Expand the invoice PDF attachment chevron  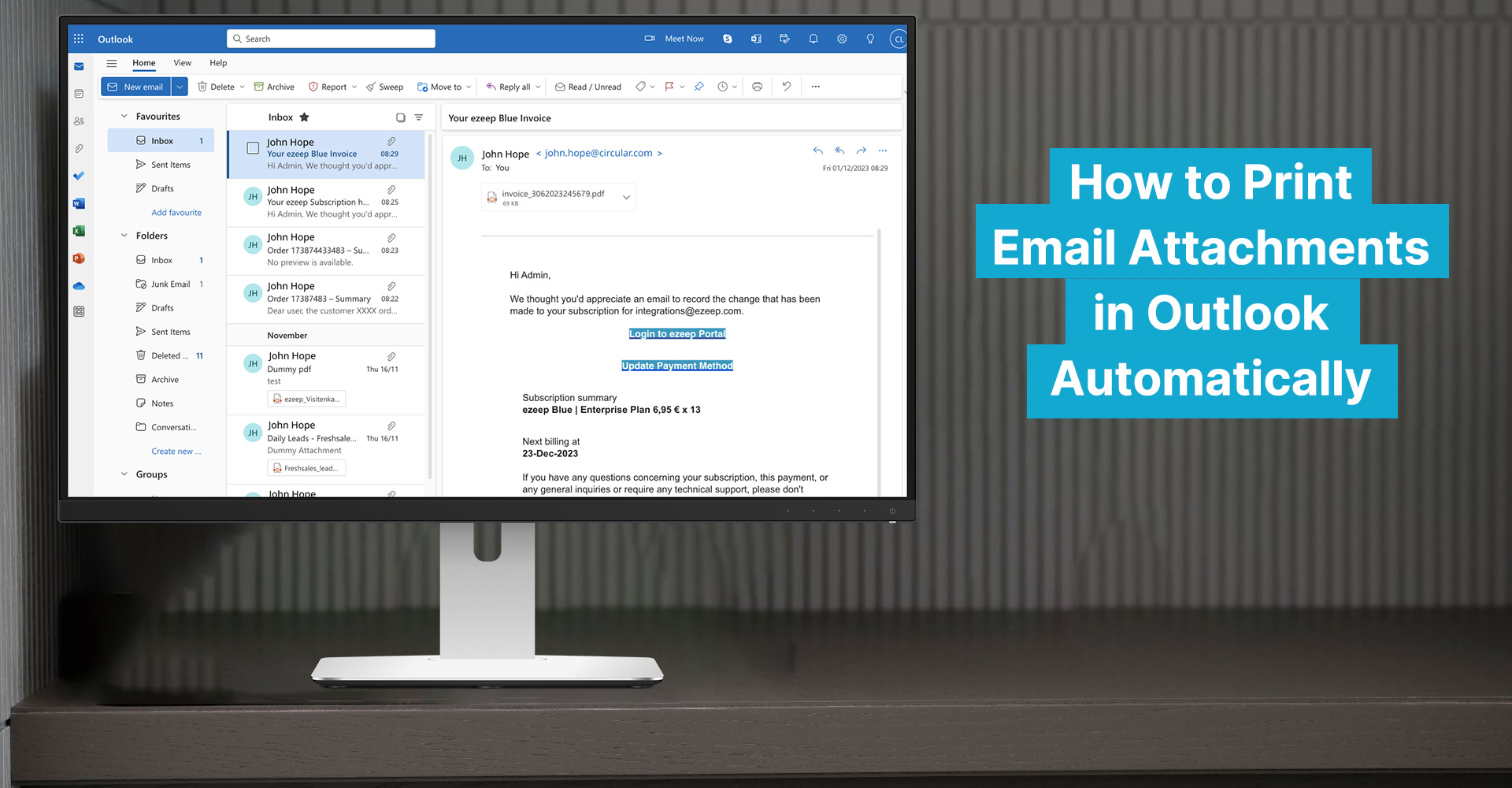[x=627, y=197]
